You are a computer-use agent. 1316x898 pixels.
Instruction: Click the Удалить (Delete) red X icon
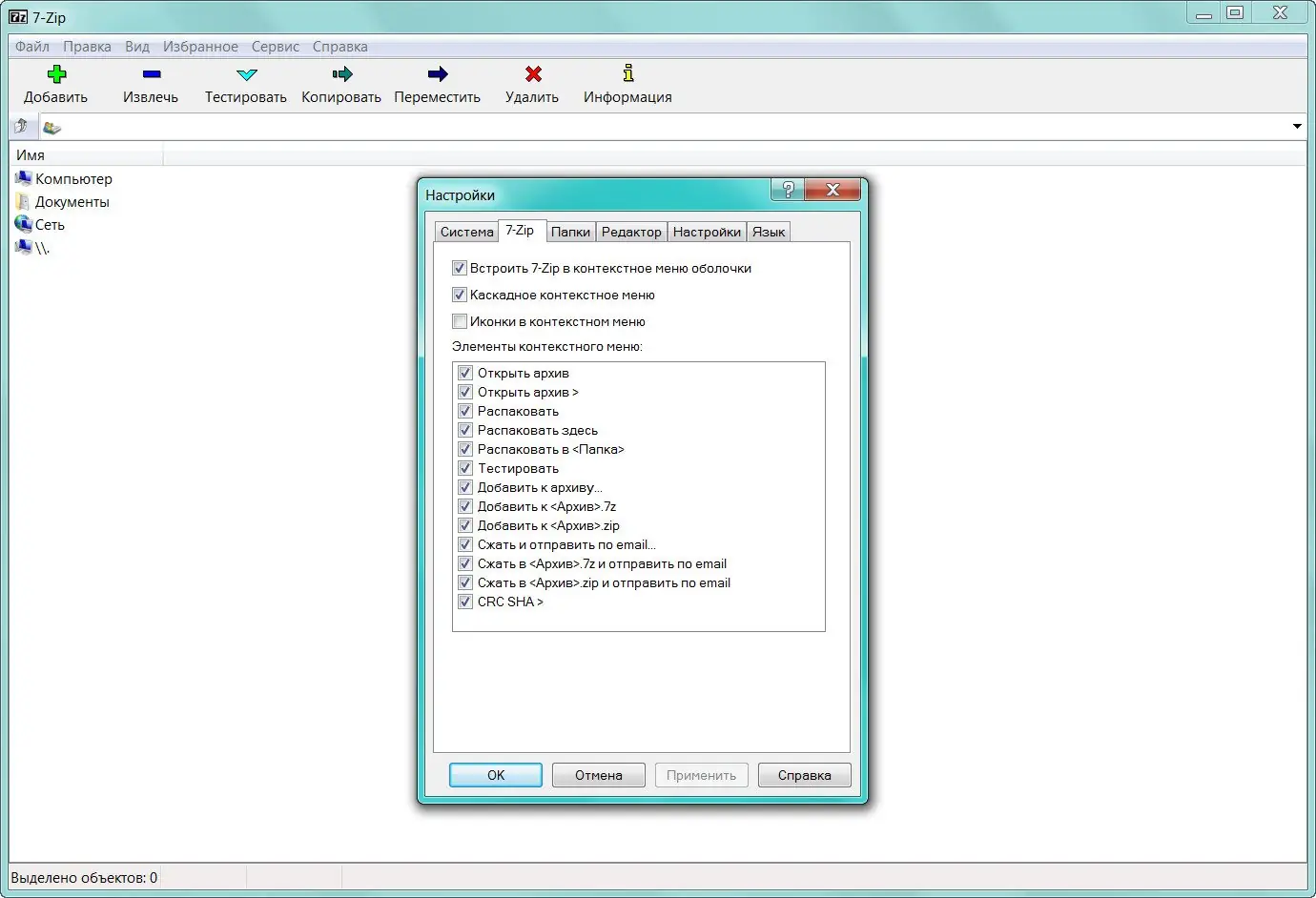tap(533, 74)
